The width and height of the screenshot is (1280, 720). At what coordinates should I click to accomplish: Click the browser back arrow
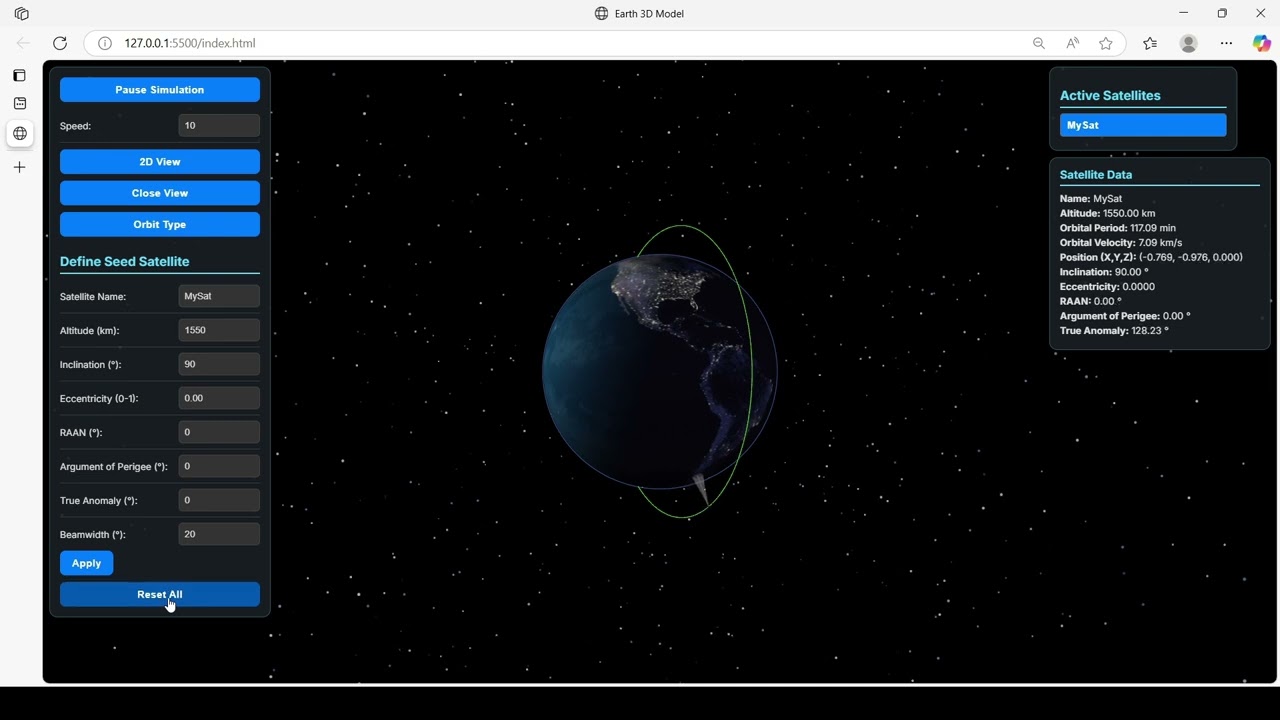24,43
